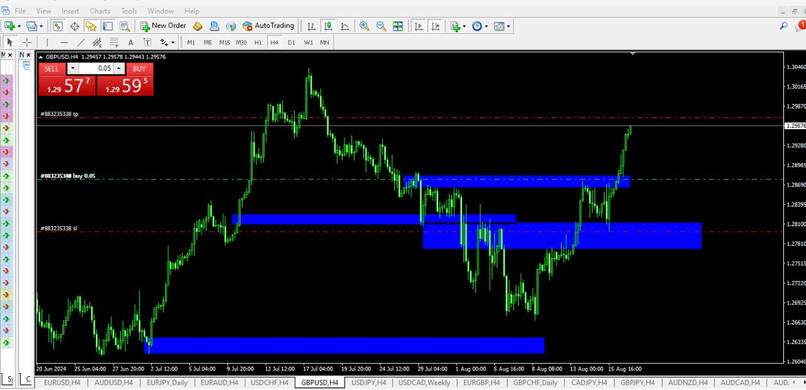Open the Insert menu
Screen dimensions: 806x390
[x=70, y=11]
